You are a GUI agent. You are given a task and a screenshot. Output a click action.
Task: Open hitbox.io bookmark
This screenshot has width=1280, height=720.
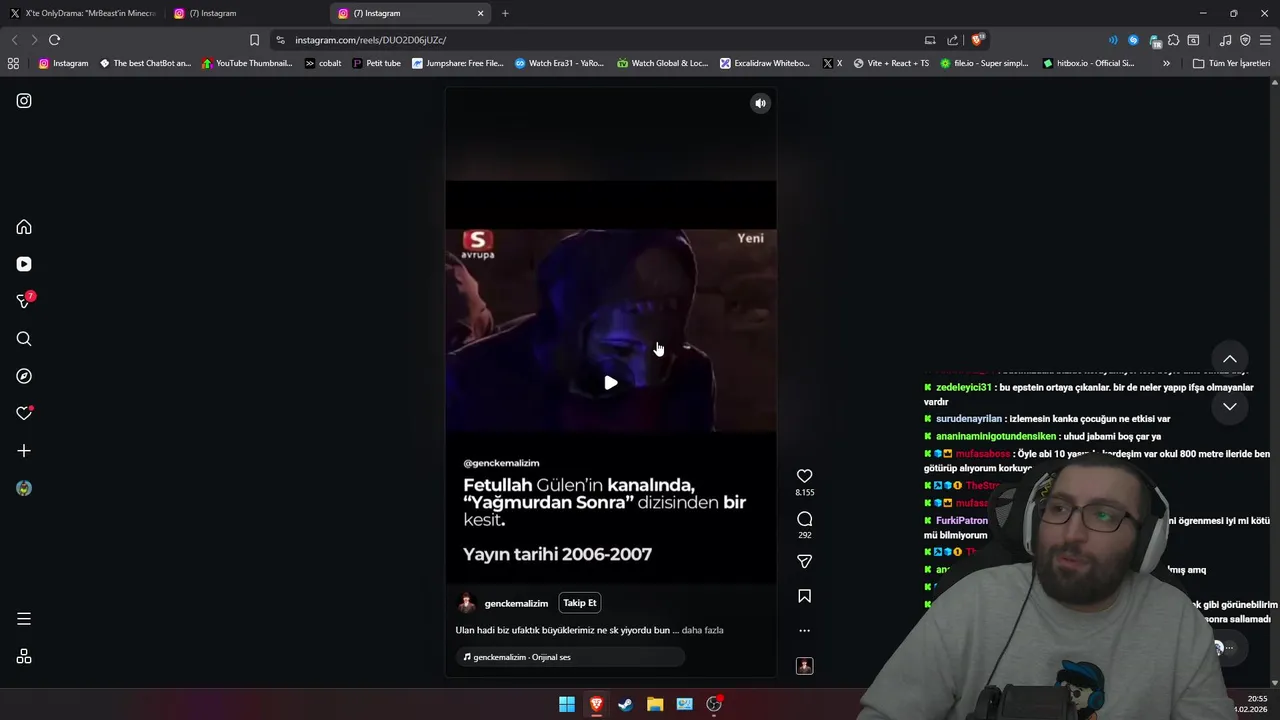tap(1088, 63)
